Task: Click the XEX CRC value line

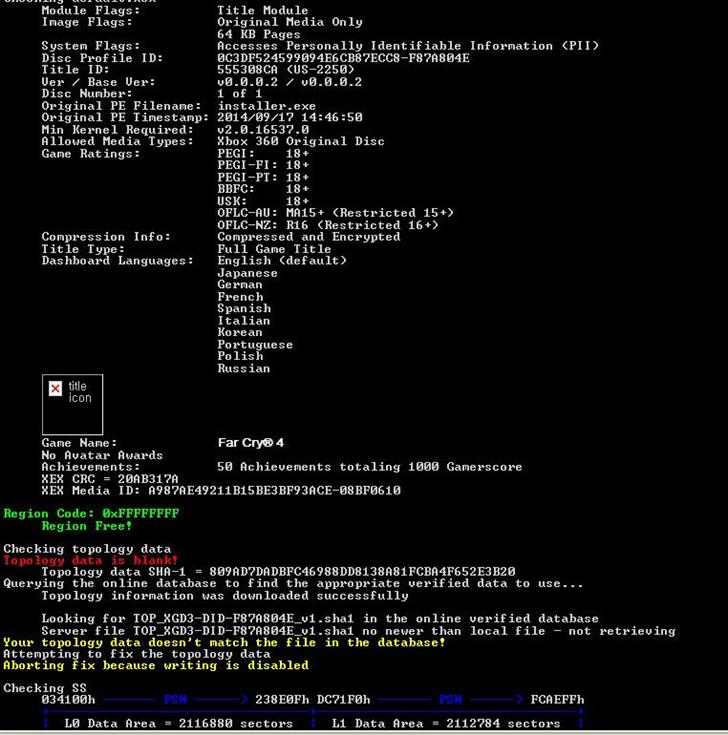Action: 110,479
